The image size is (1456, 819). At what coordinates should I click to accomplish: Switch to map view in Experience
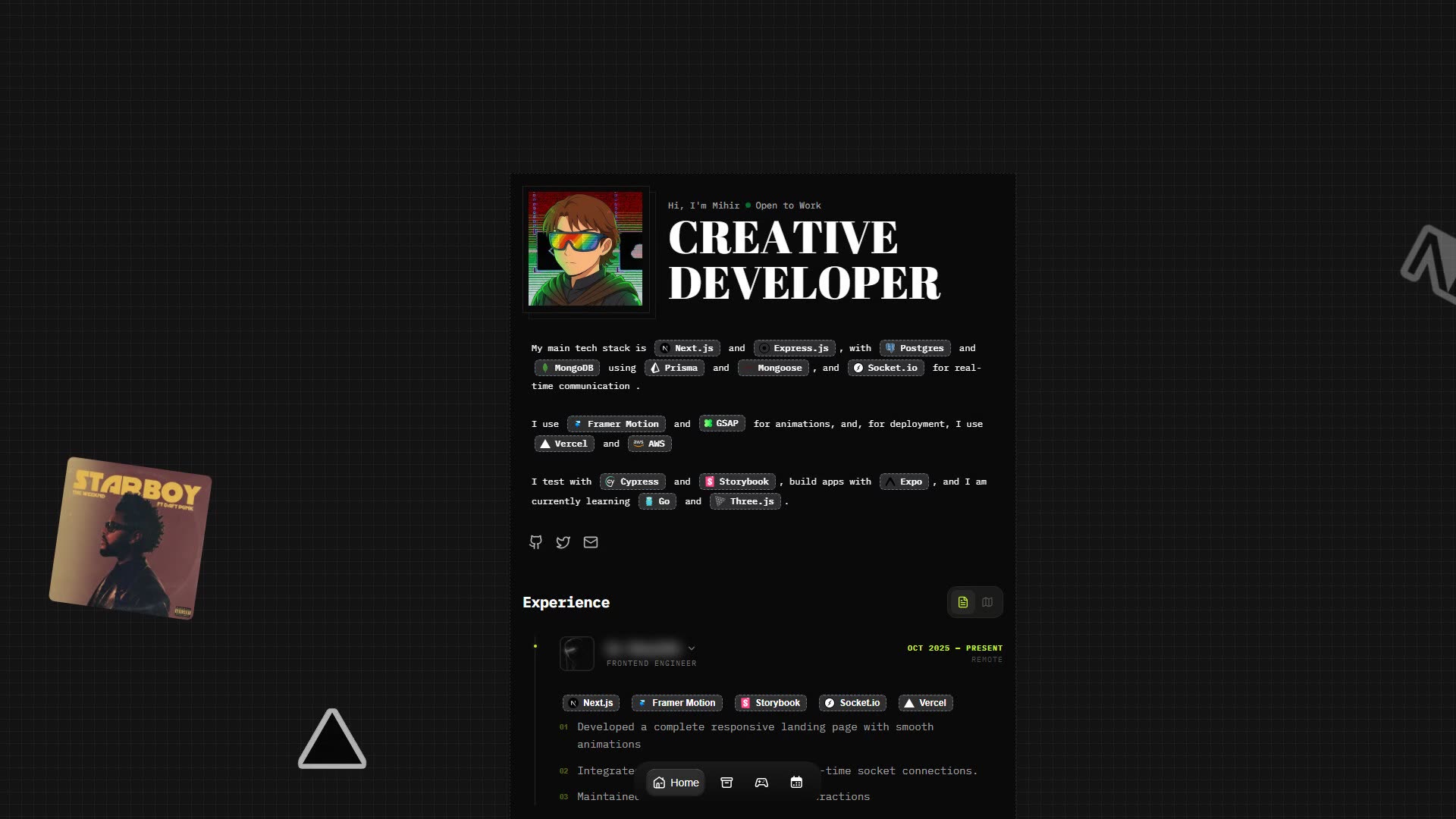click(987, 602)
